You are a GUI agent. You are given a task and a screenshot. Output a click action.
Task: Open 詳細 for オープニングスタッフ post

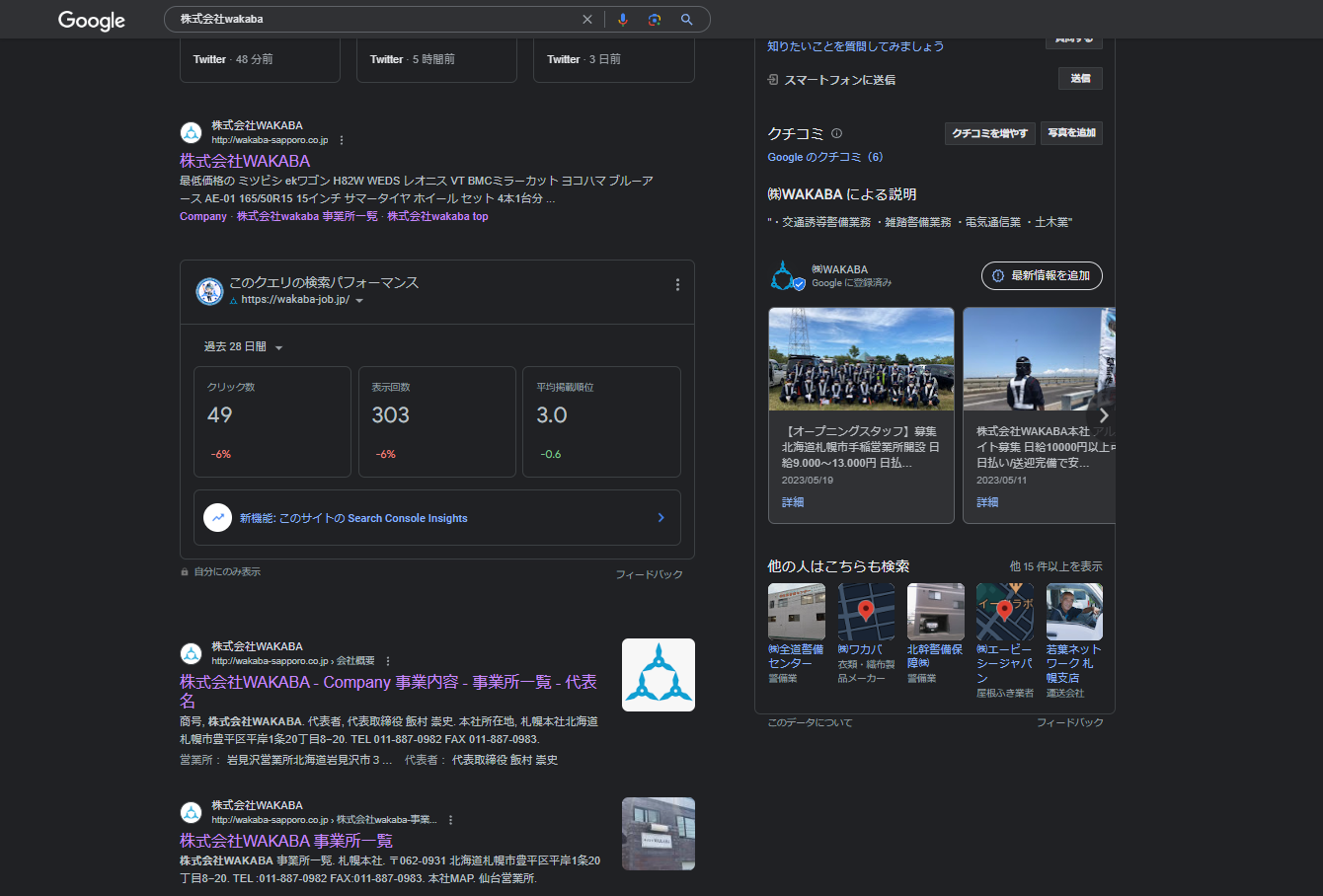[793, 503]
